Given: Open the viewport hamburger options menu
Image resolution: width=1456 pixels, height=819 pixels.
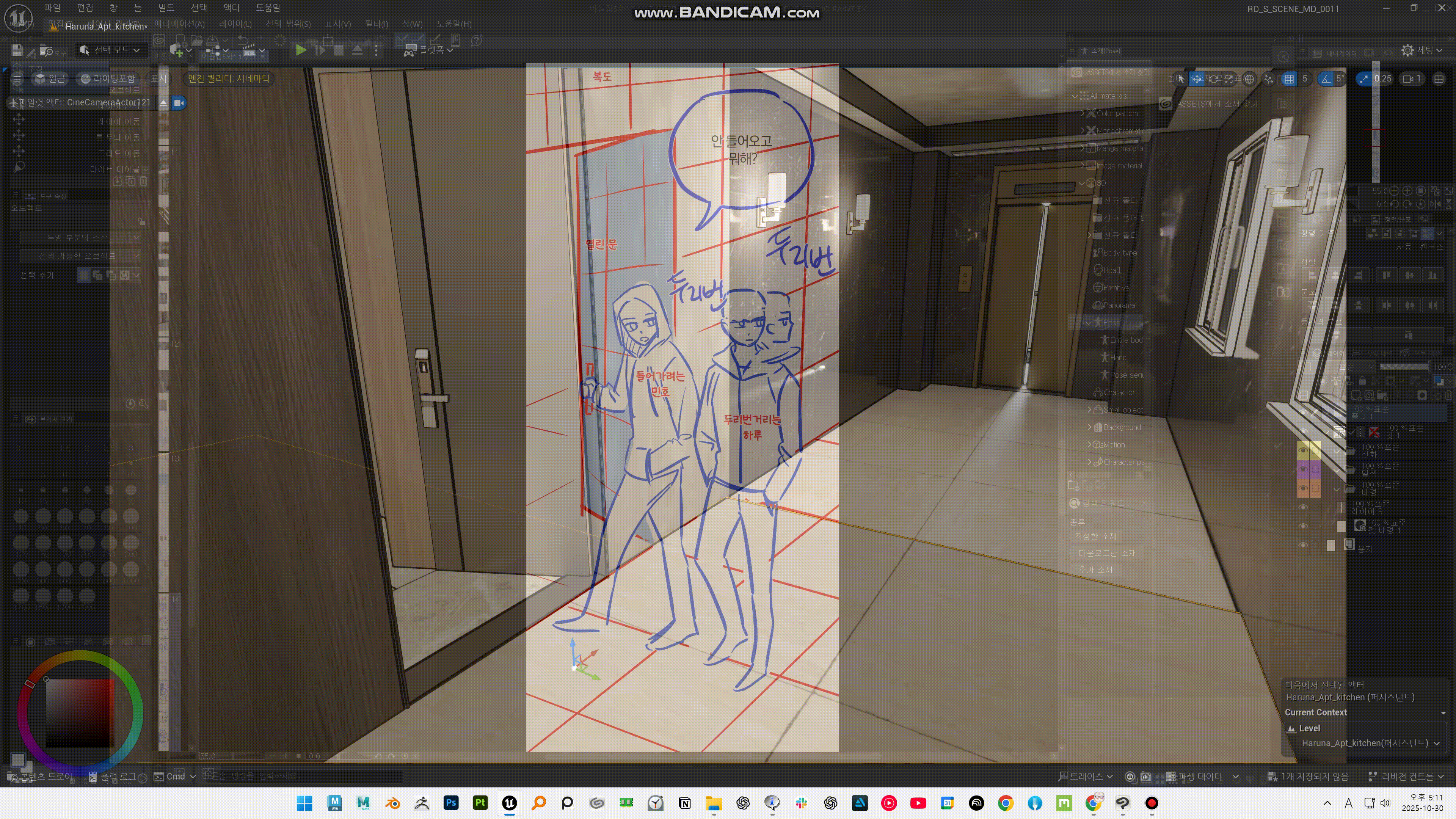Looking at the screenshot, I should (x=17, y=79).
